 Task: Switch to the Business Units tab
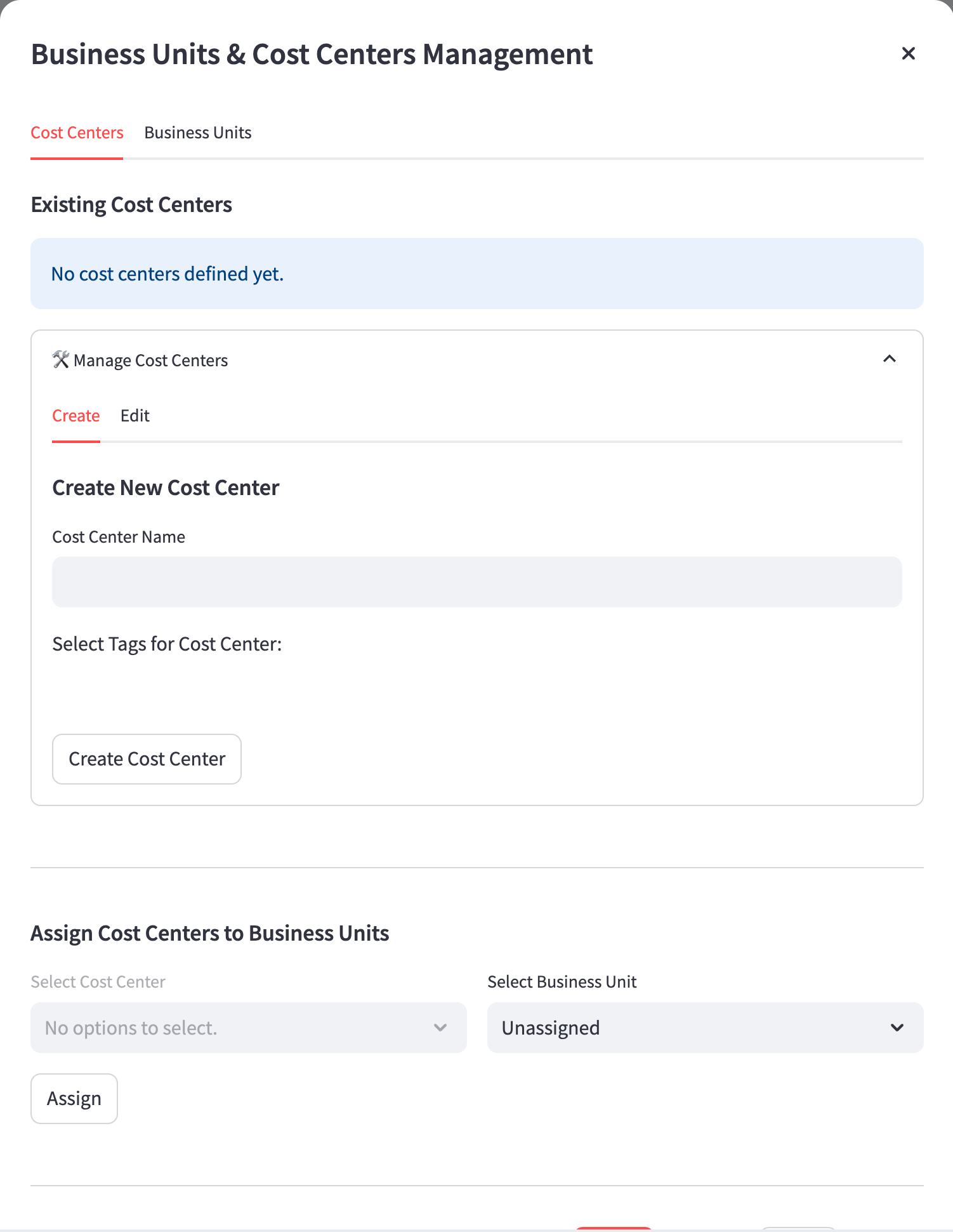click(x=197, y=133)
